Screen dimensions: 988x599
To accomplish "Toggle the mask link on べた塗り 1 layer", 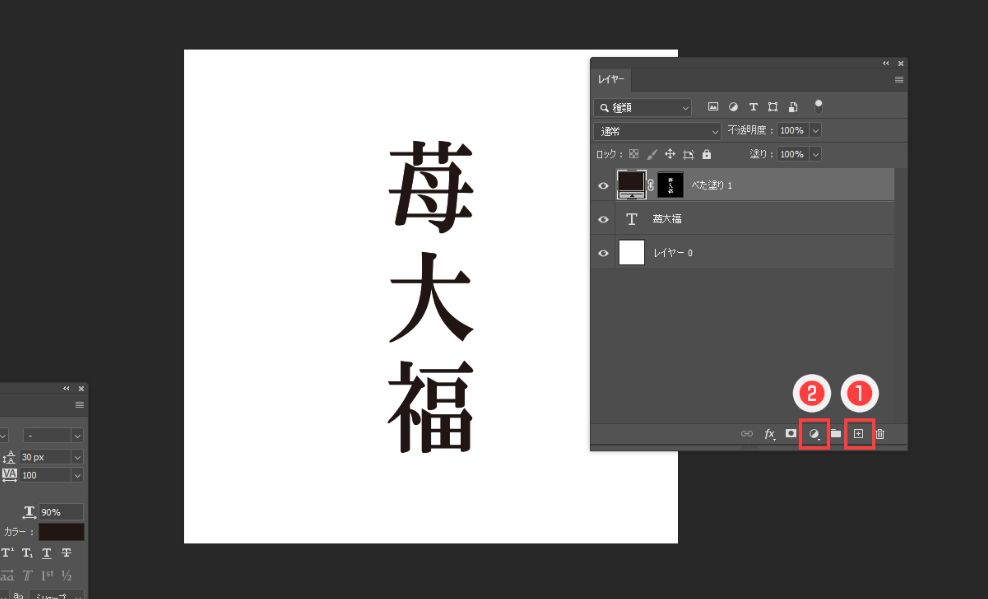I will tap(651, 185).
